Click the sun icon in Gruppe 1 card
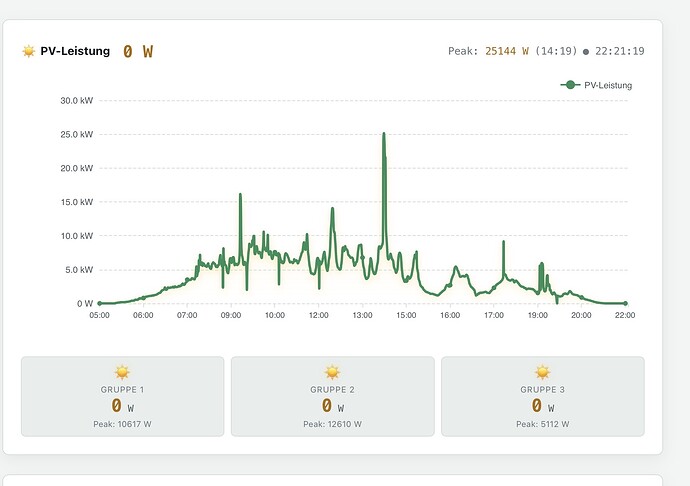690x486 pixels. (x=122, y=372)
